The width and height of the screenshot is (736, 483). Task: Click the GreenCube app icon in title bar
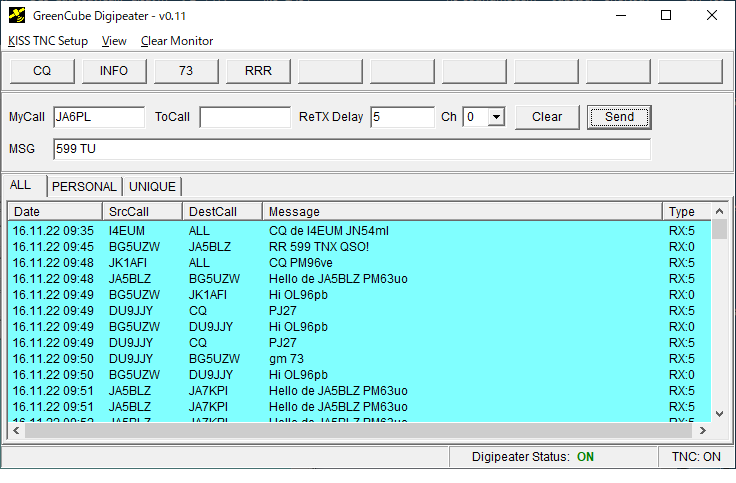click(17, 15)
